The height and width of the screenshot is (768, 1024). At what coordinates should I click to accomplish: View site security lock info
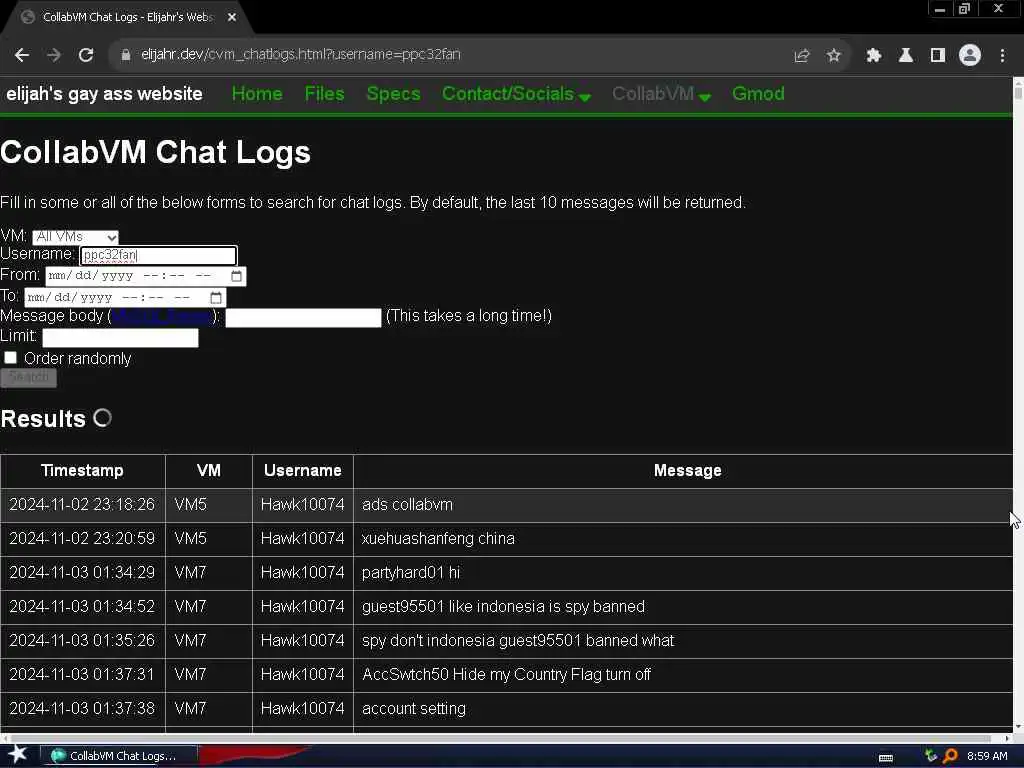pos(125,56)
